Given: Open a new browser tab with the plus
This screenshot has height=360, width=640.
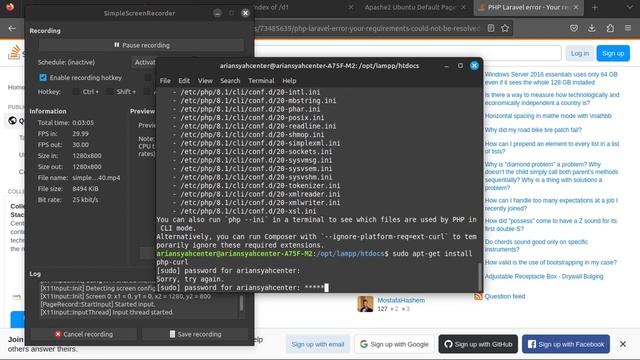Looking at the screenshot, I should (x=595, y=7).
